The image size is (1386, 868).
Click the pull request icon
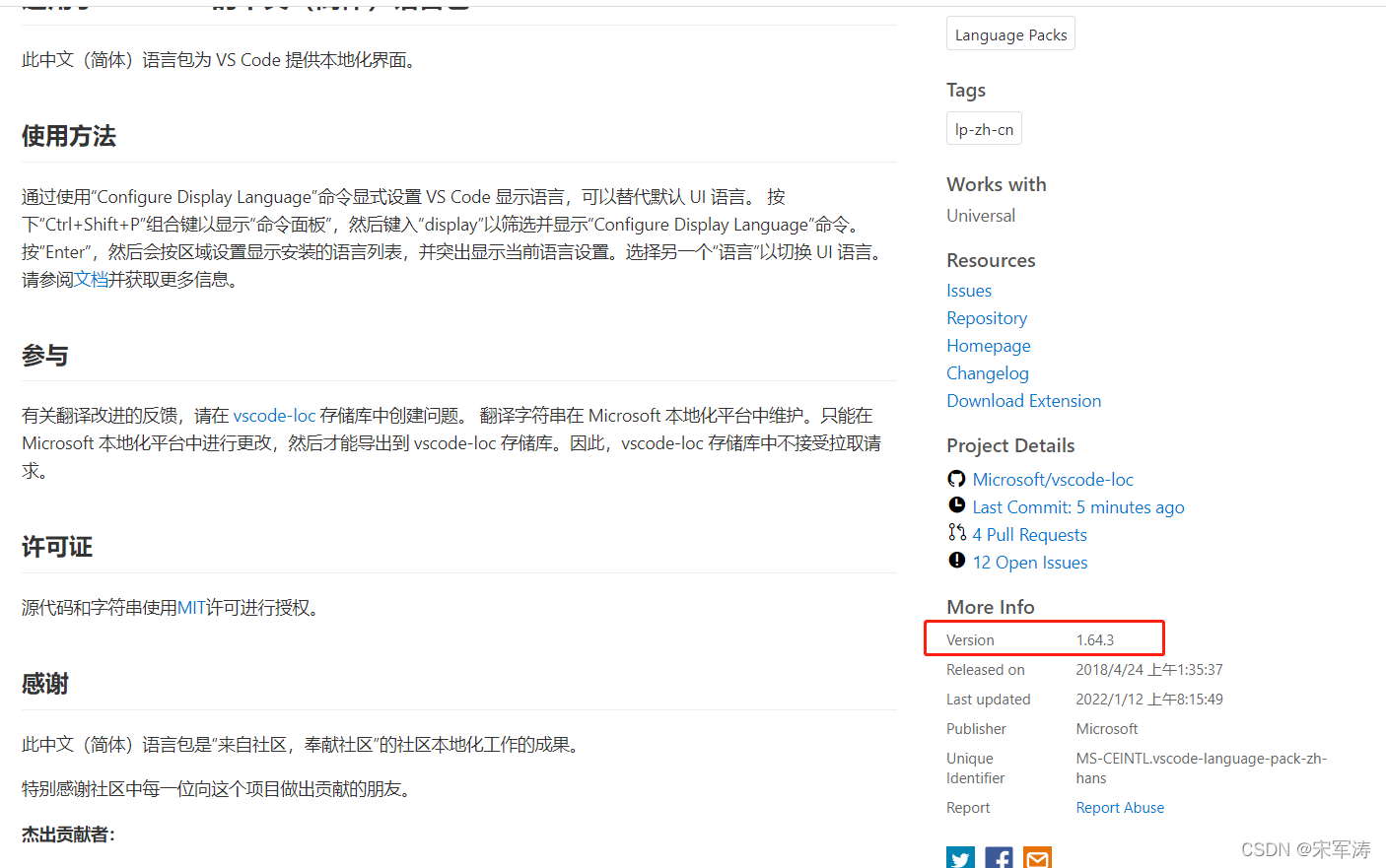point(956,533)
